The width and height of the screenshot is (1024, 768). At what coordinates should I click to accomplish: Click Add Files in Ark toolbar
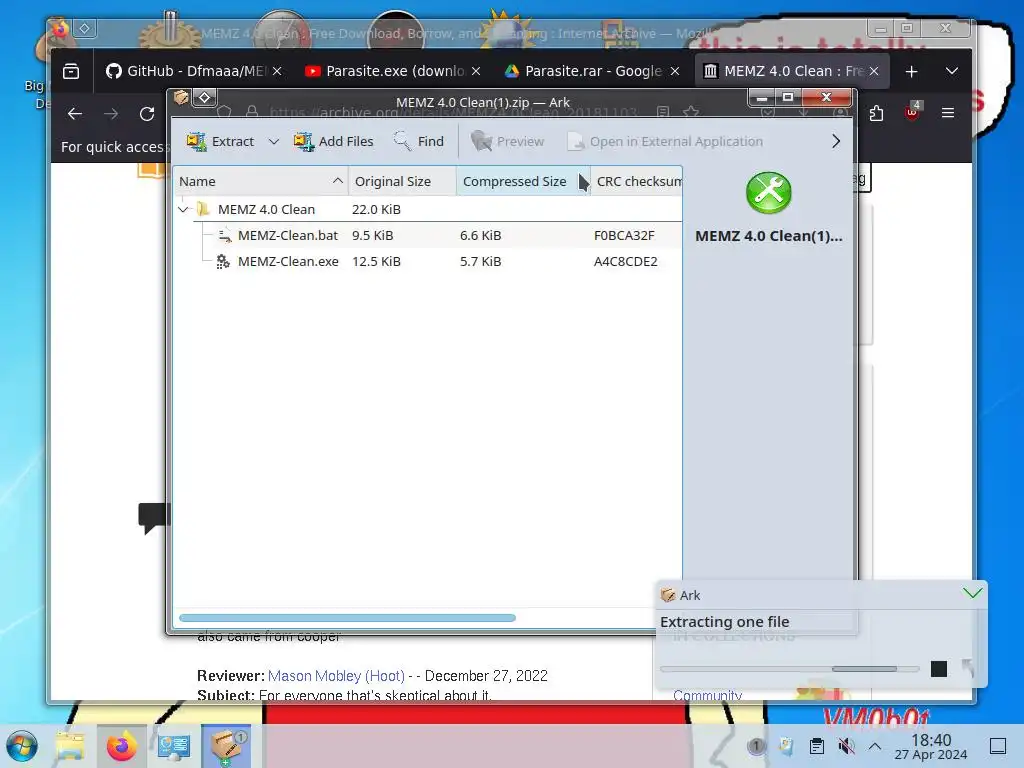coord(334,141)
